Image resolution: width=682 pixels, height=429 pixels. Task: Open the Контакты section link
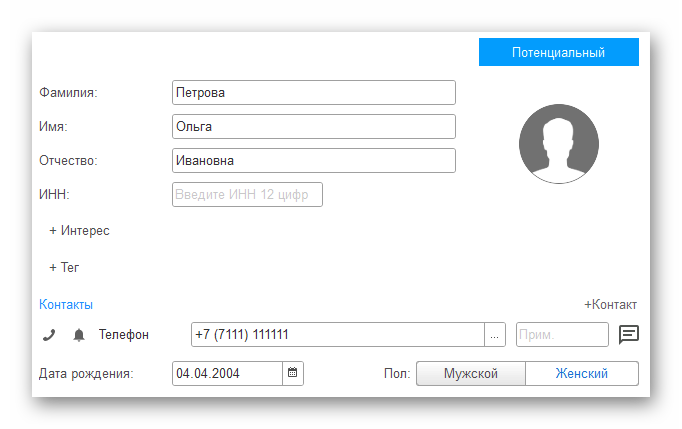(x=66, y=305)
